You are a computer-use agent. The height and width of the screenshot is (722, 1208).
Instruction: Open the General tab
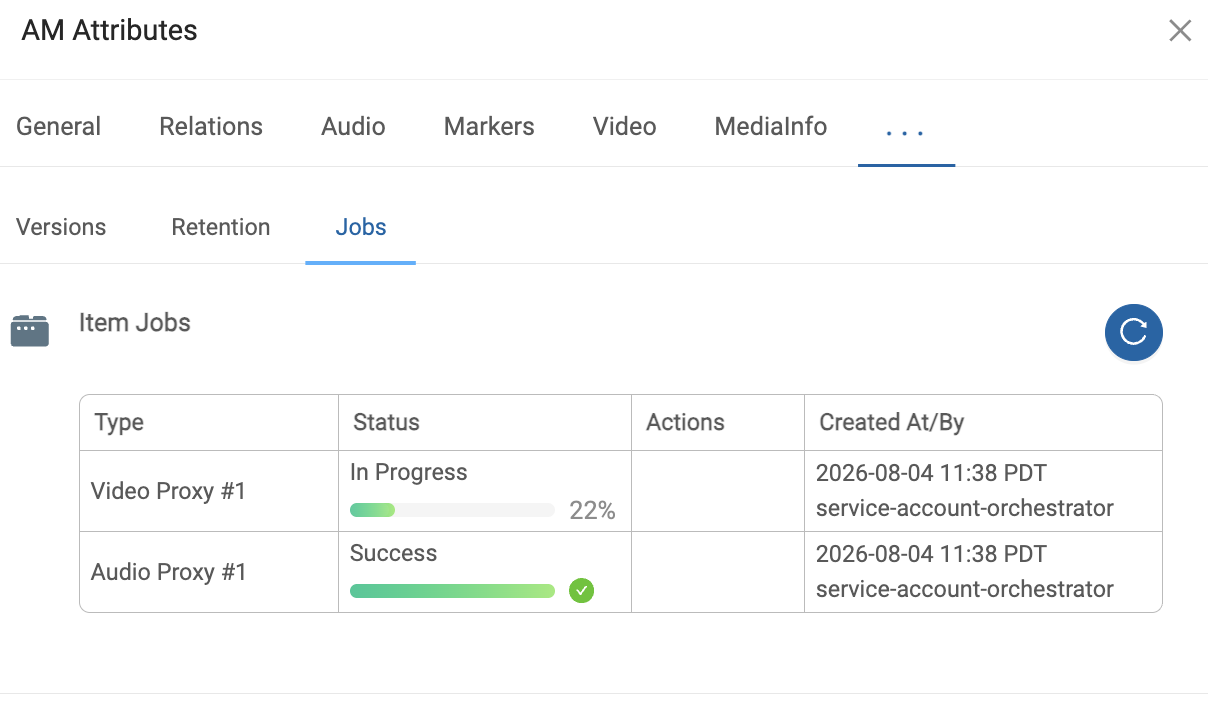[x=59, y=127]
